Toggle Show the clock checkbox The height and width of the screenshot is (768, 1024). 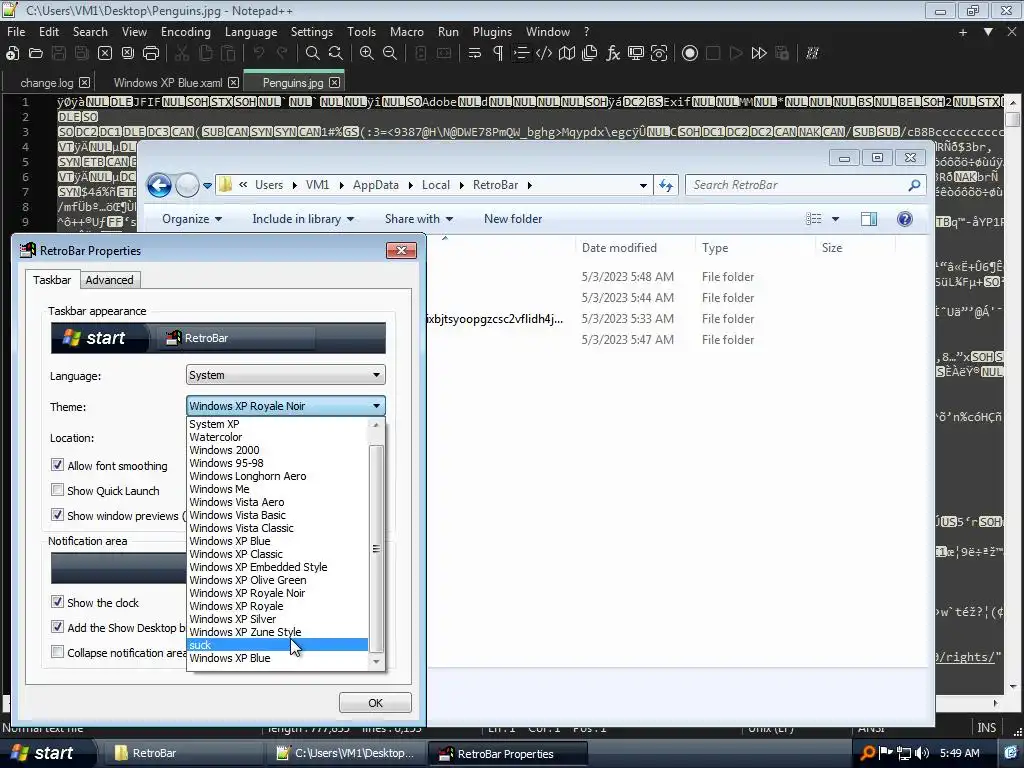pos(57,601)
